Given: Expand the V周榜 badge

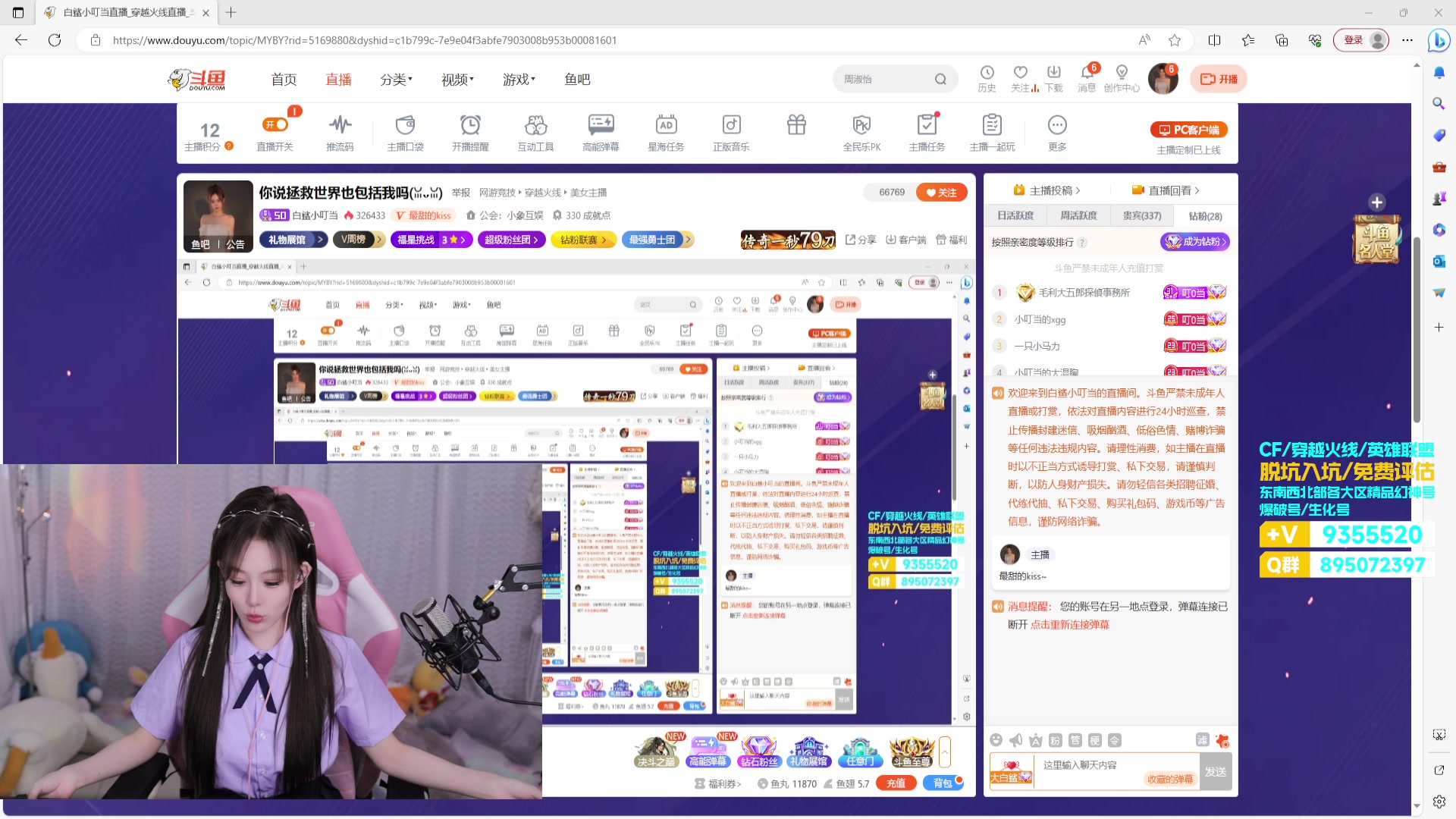Looking at the screenshot, I should click(359, 240).
